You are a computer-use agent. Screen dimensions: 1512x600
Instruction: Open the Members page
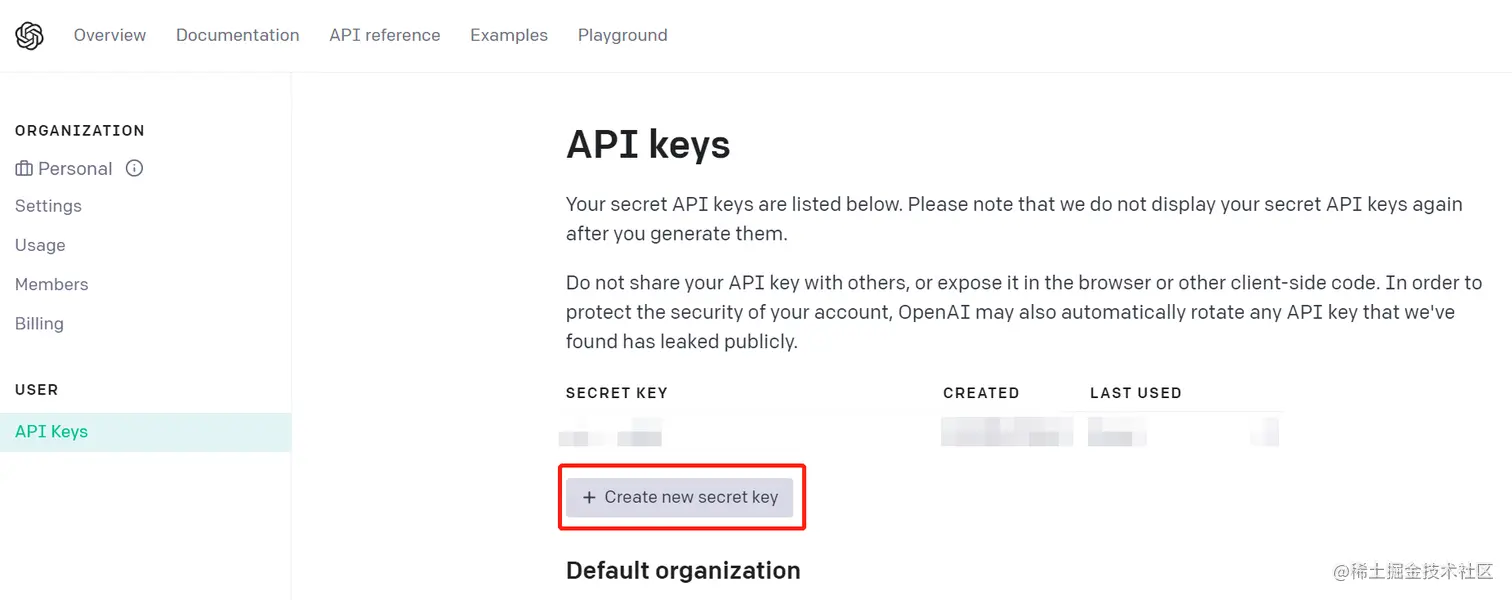(52, 284)
